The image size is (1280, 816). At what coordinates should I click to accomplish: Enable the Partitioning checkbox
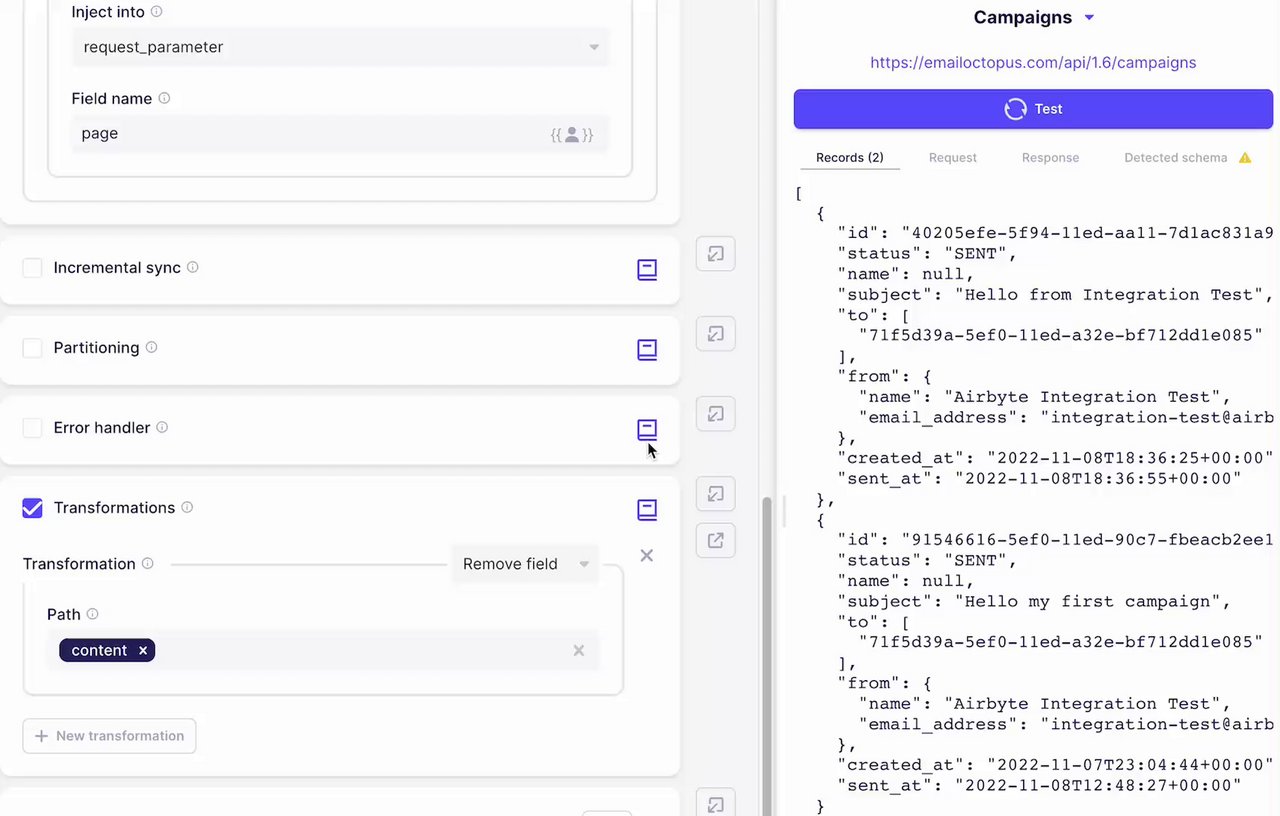pyautogui.click(x=33, y=348)
